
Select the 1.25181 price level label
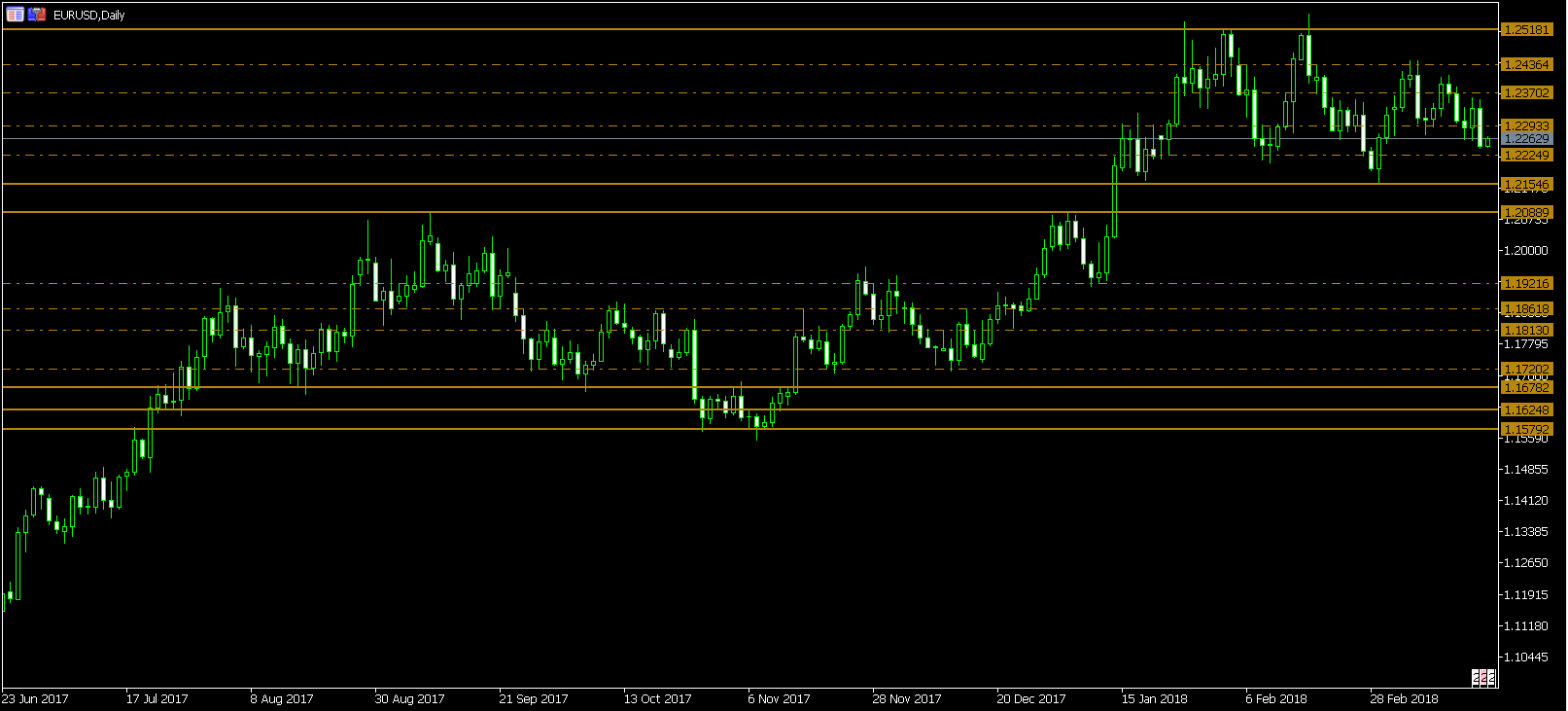pos(1526,30)
